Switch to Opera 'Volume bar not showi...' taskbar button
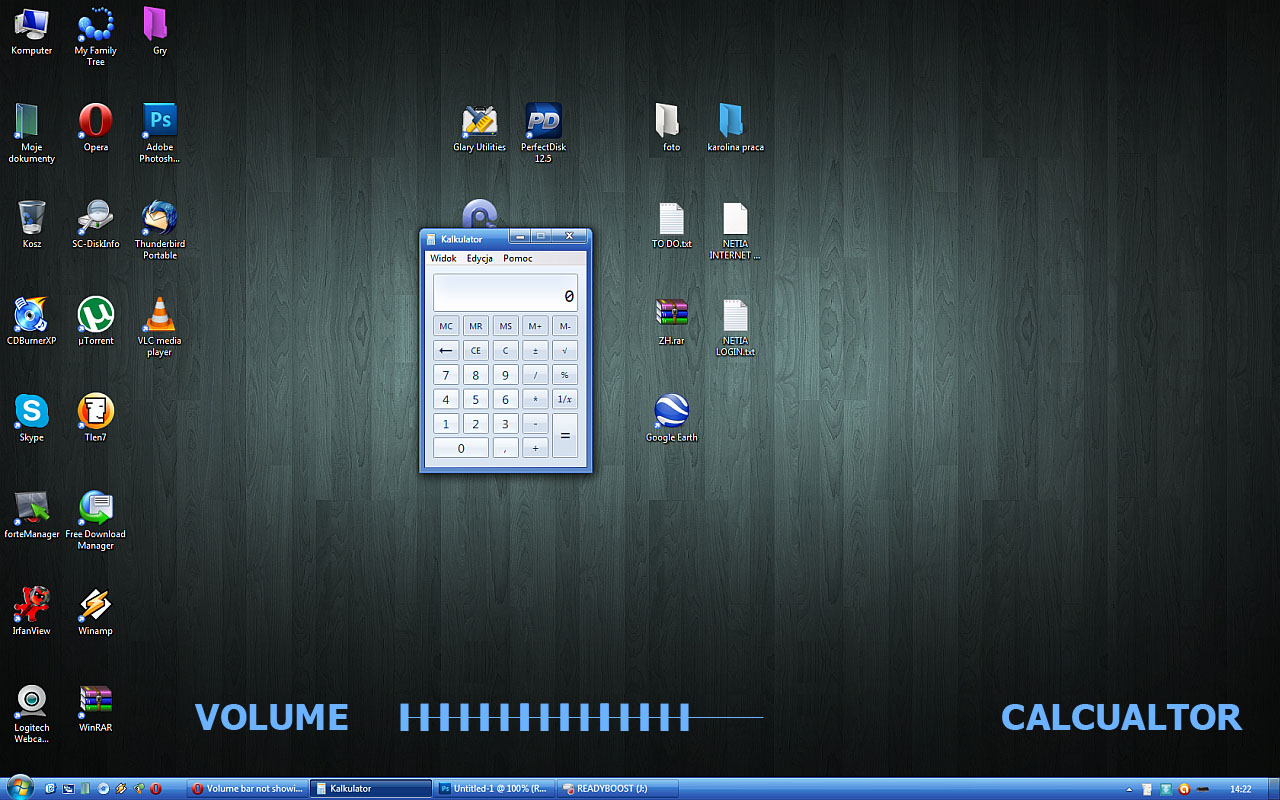The image size is (1280, 800). 247,788
